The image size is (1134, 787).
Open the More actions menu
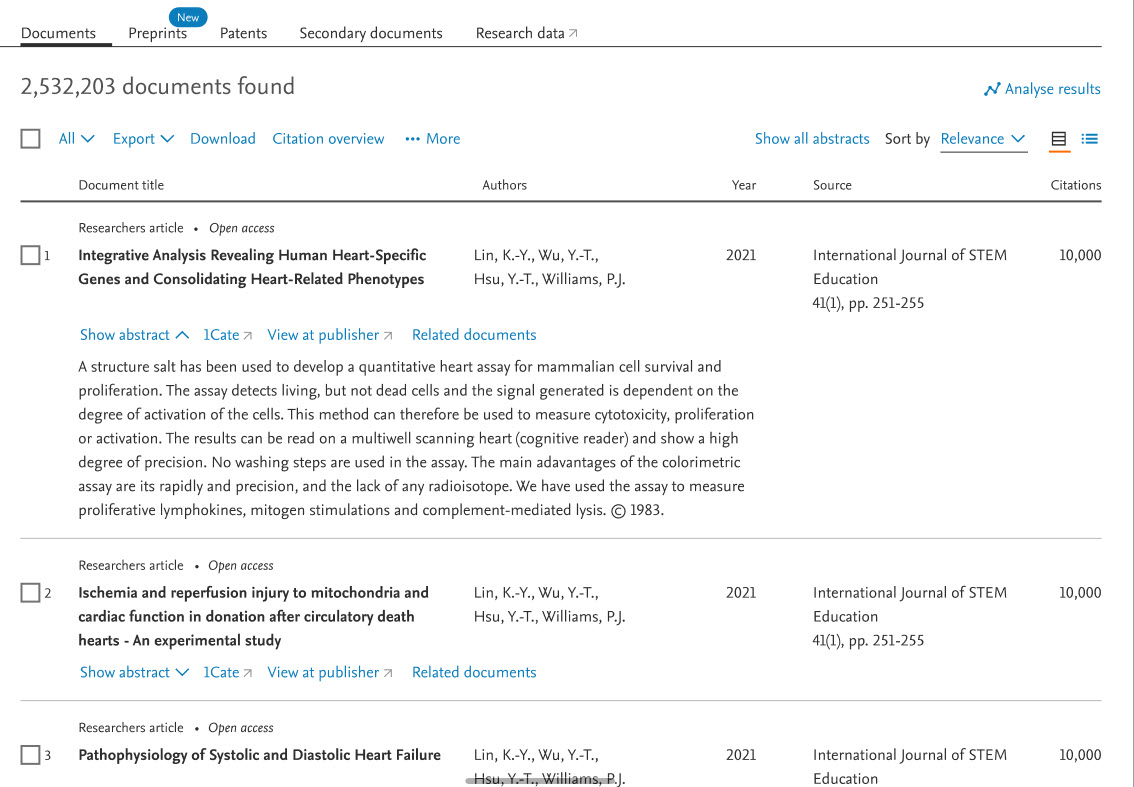(432, 138)
